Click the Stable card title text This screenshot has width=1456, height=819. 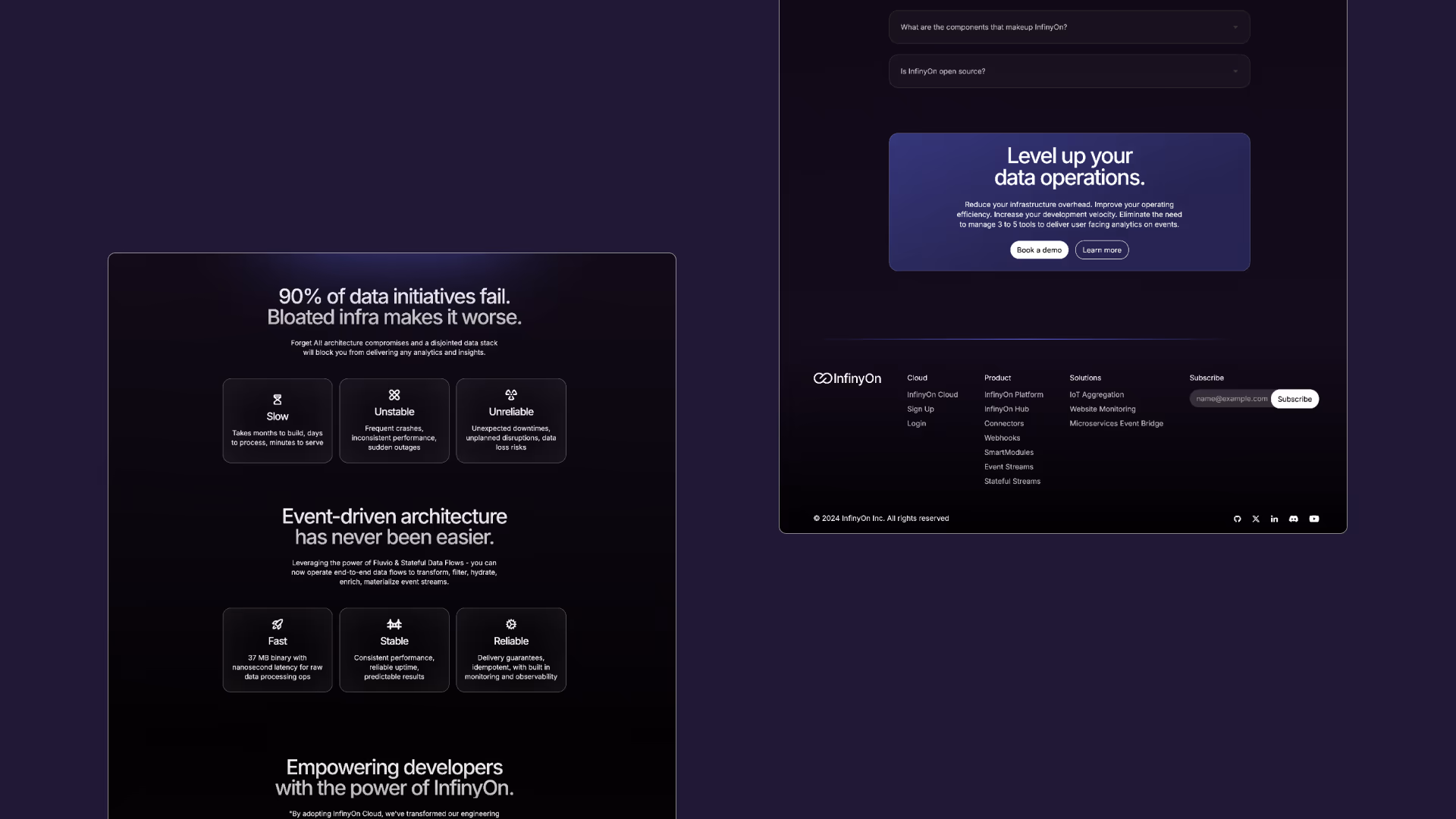(394, 642)
